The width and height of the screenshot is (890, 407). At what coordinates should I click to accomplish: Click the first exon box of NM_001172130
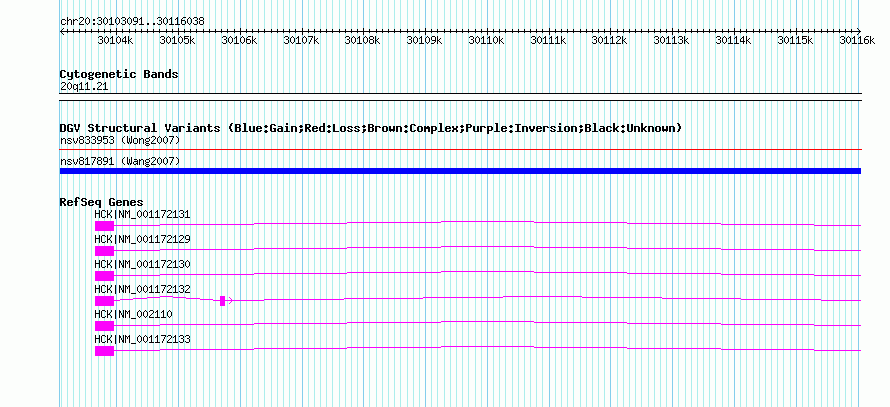[104, 276]
